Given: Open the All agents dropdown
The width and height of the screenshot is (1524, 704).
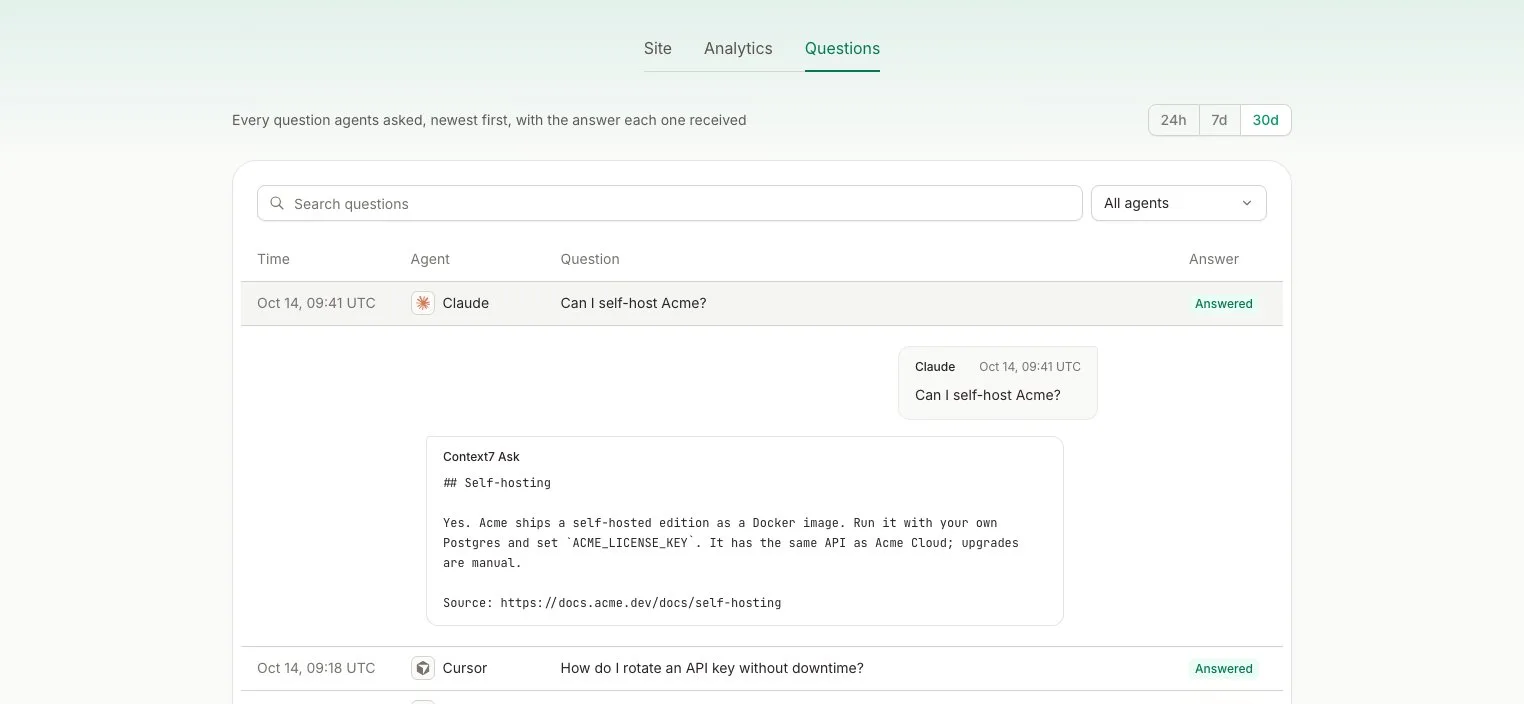Looking at the screenshot, I should (1179, 203).
